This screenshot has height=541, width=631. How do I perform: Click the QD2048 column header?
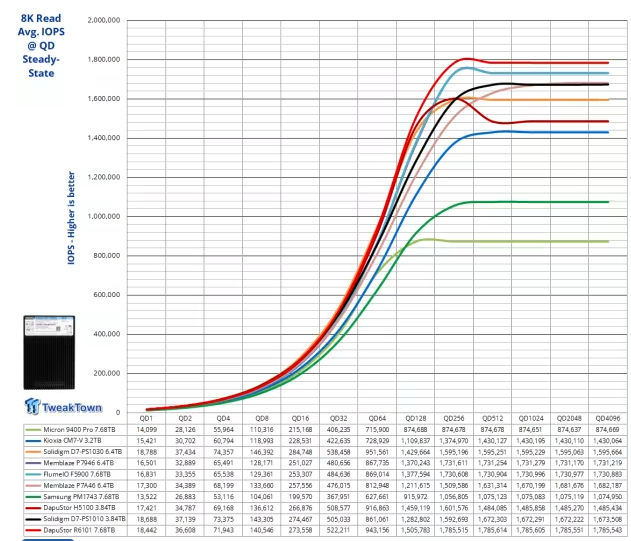(569, 419)
